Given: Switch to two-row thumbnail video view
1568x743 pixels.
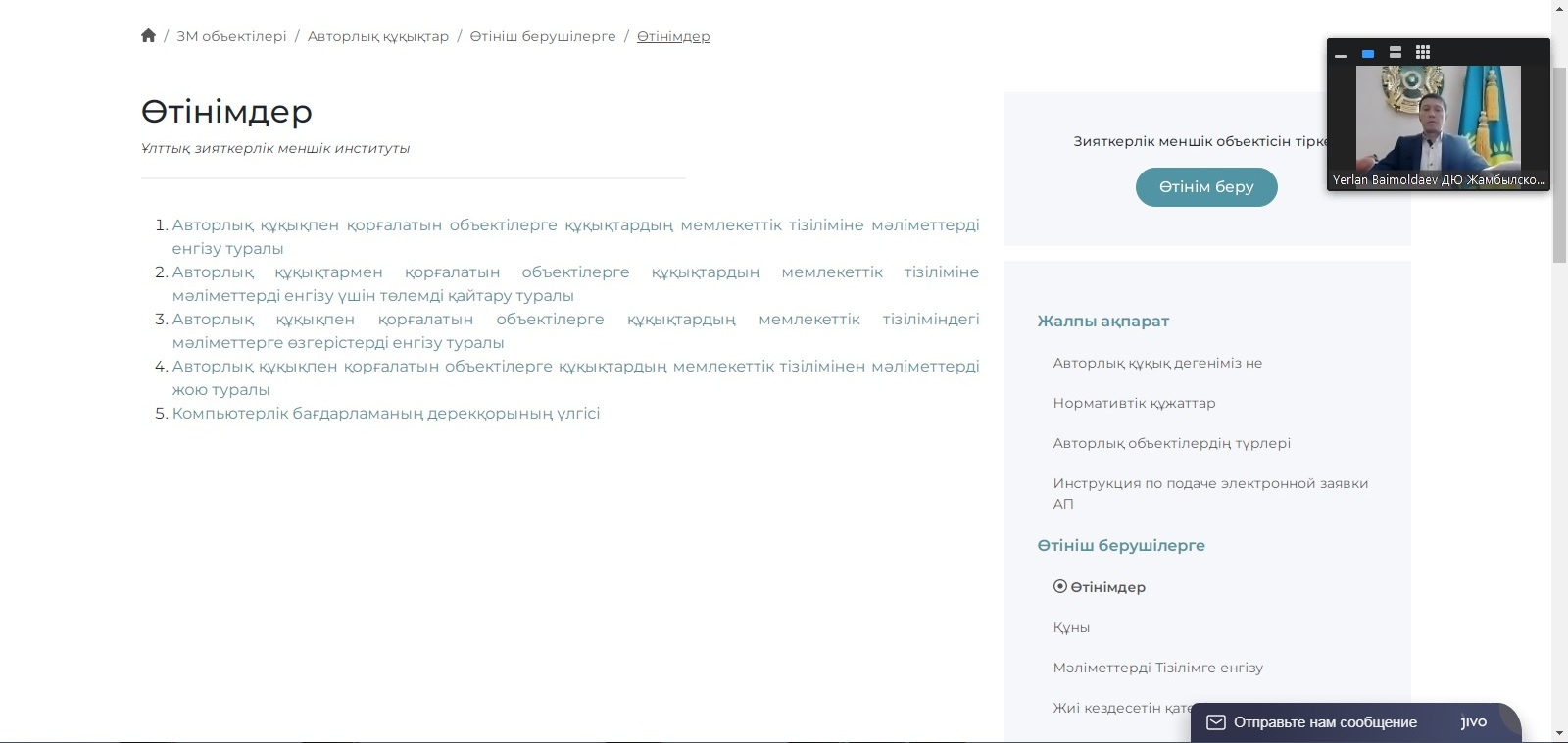Looking at the screenshot, I should 1396,53.
